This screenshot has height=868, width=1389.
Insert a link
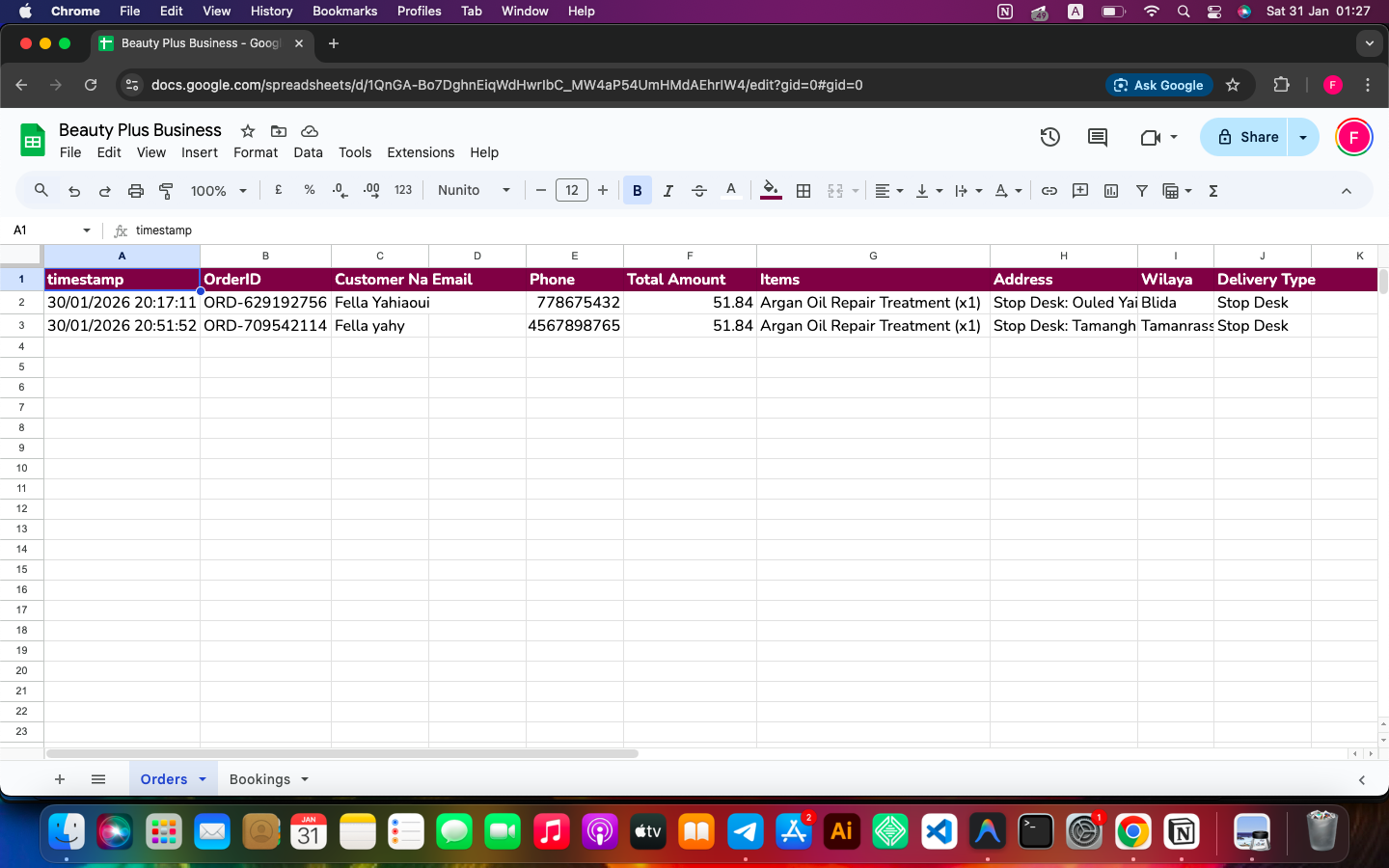[x=1049, y=190]
